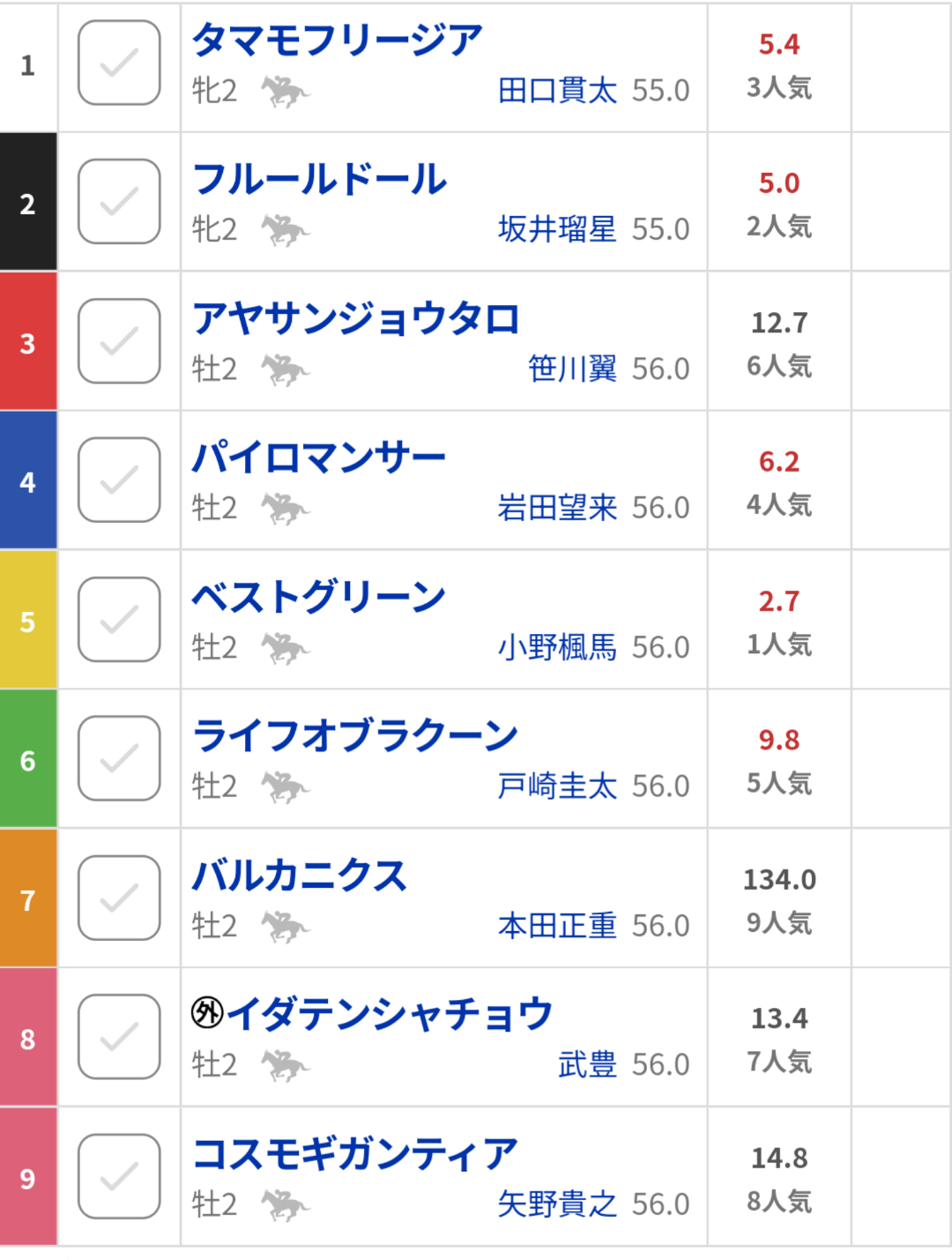Open jockey 武豊 profile link

click(x=587, y=1065)
